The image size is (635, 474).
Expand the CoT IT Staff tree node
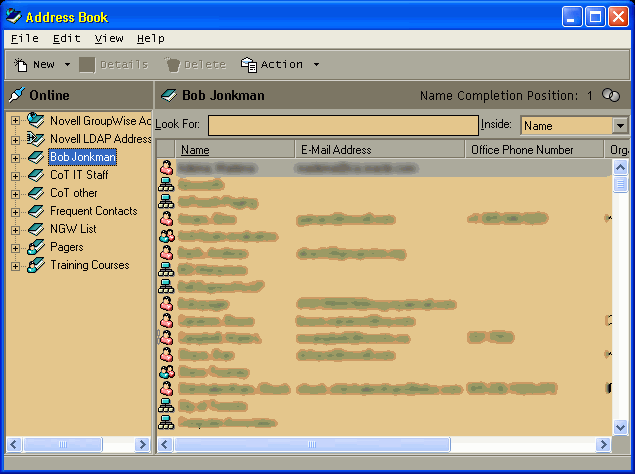[x=16, y=176]
